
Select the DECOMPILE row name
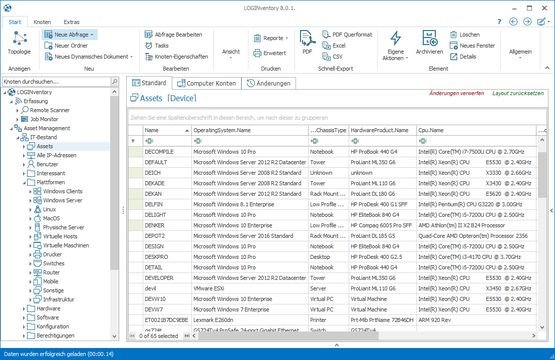click(x=159, y=152)
